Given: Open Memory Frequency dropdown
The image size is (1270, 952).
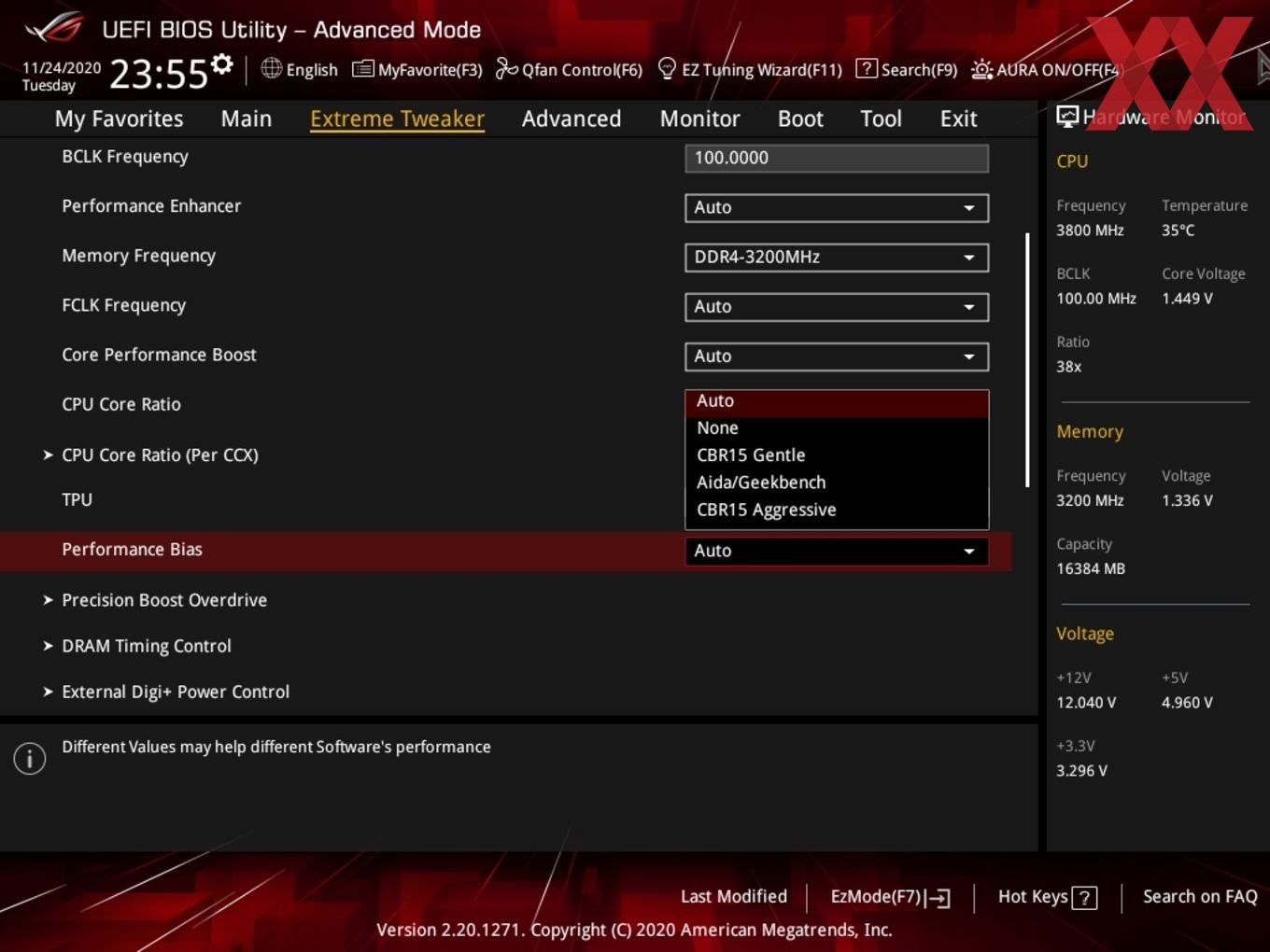Looking at the screenshot, I should [837, 257].
